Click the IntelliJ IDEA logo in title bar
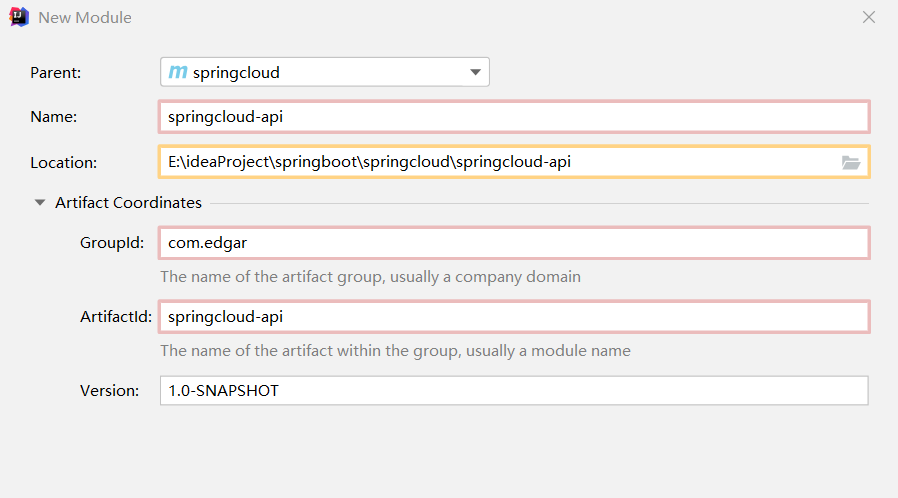 pos(19,17)
